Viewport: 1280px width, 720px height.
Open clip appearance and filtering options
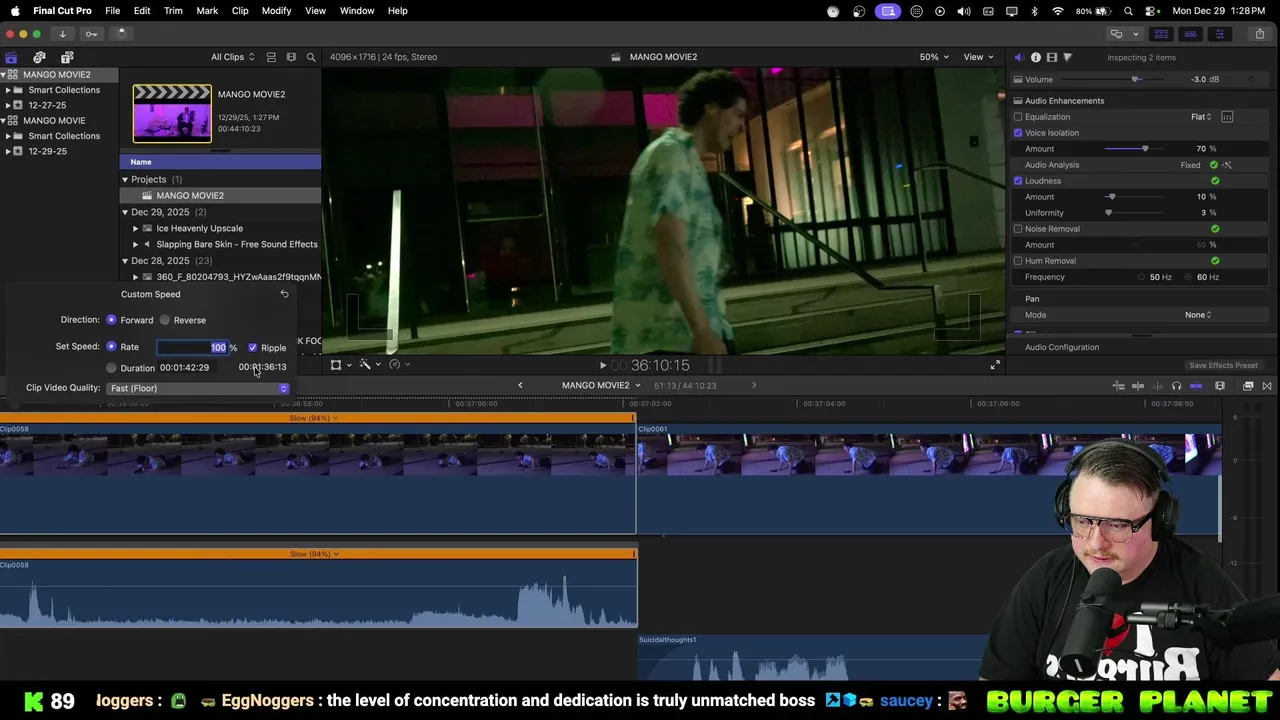pyautogui.click(x=291, y=57)
